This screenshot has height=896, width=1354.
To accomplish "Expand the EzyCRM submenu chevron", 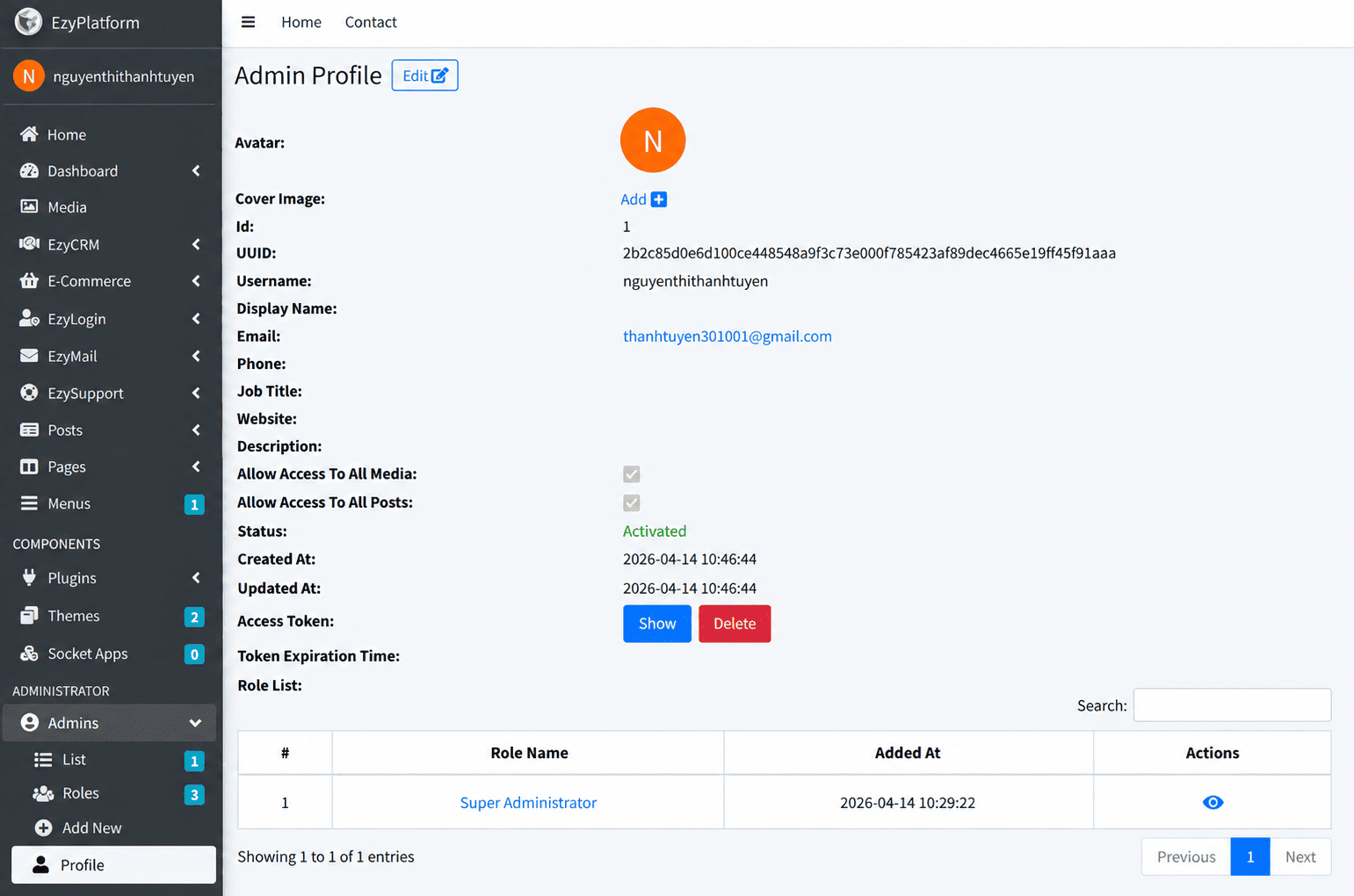I will tap(196, 244).
